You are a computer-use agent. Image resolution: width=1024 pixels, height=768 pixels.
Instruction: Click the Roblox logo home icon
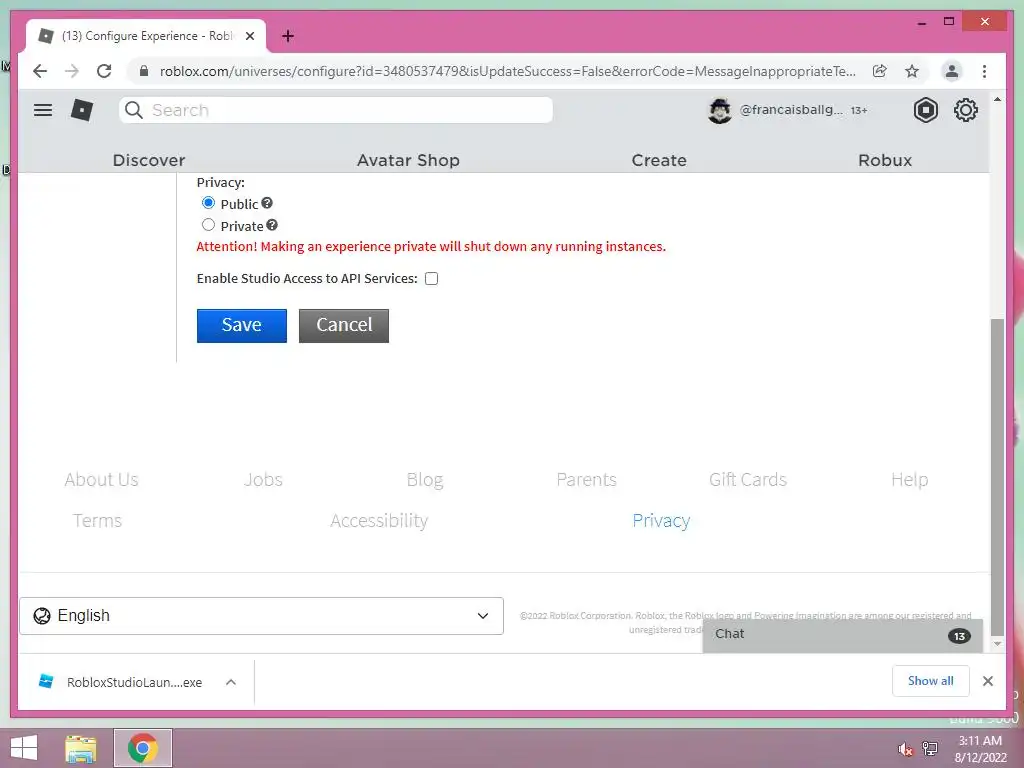coord(82,110)
